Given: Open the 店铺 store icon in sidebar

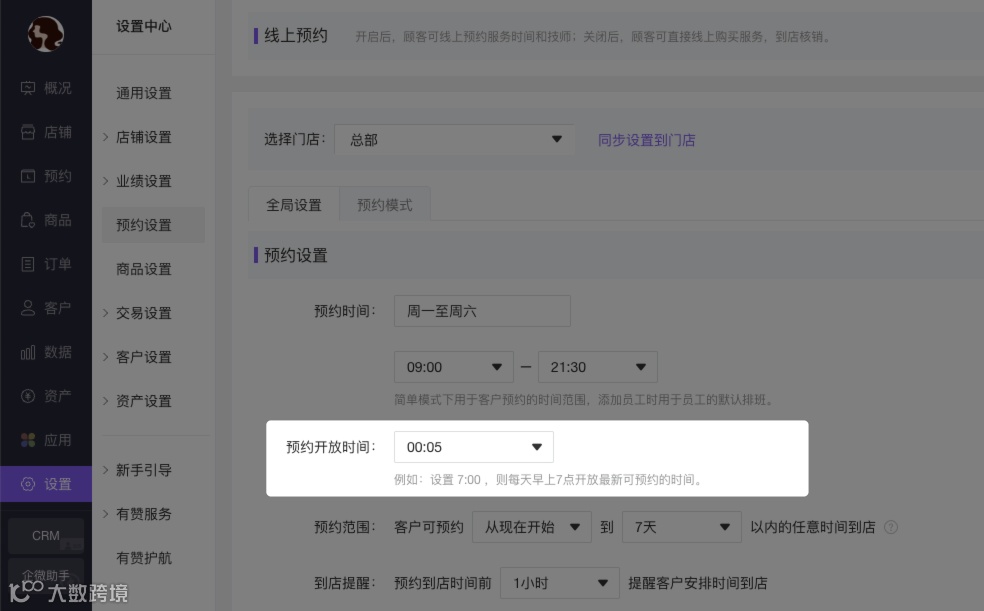Looking at the screenshot, I should click(x=28, y=132).
